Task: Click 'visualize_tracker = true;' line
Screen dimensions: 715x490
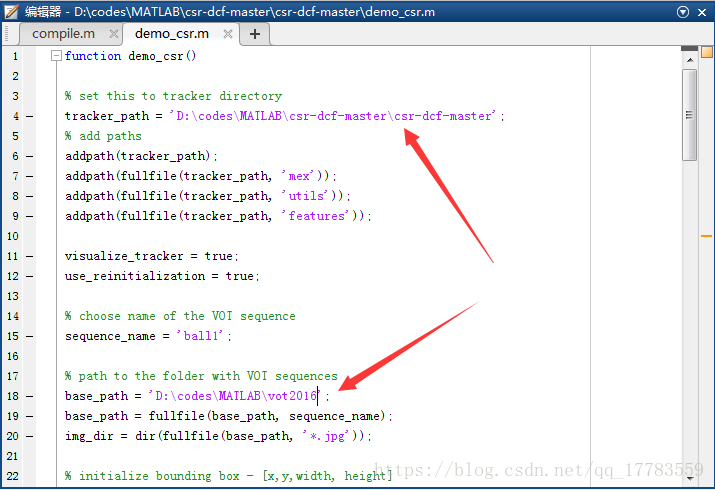Action: tap(152, 256)
